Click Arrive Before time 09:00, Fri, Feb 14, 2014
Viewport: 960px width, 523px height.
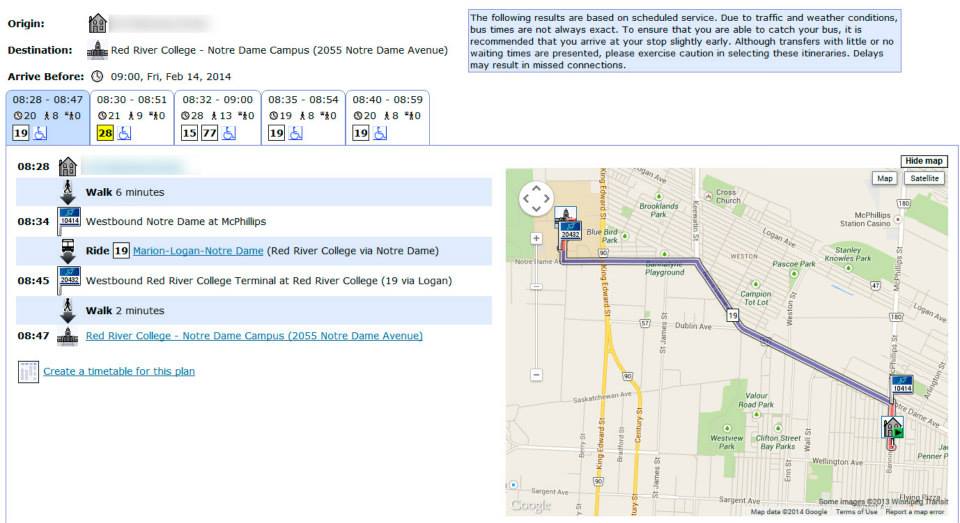171,77
